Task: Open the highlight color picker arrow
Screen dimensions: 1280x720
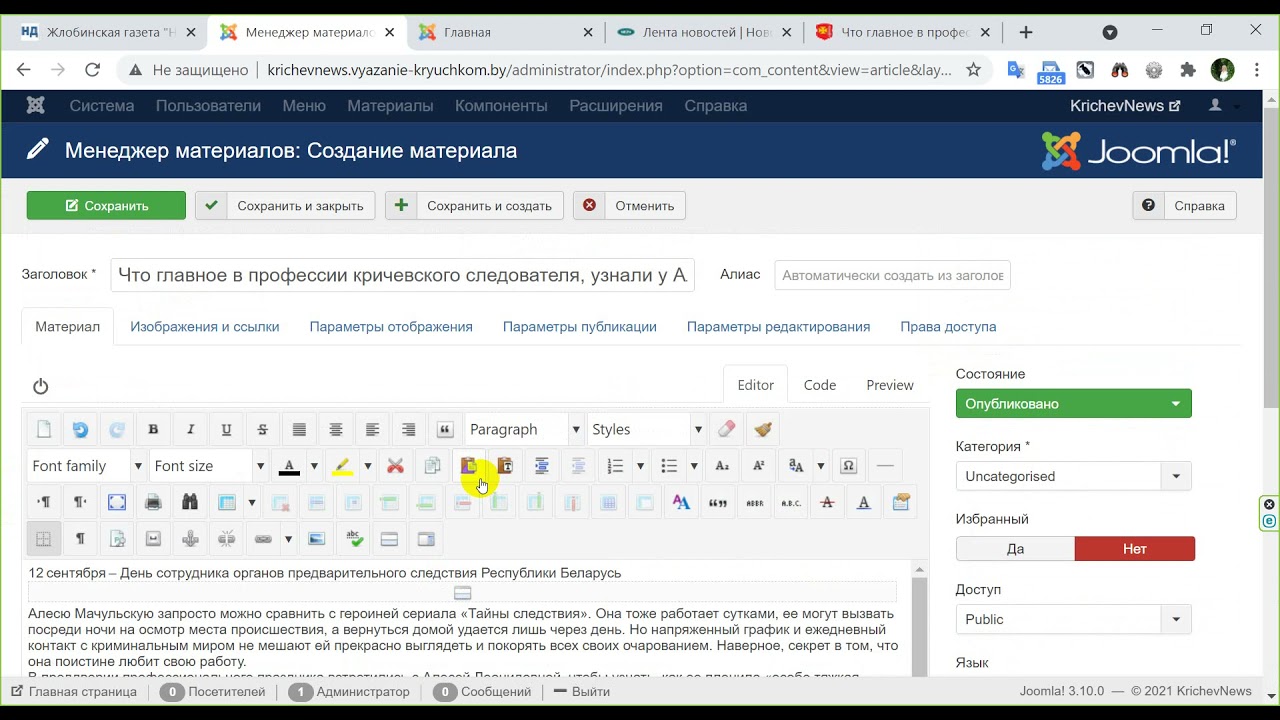Action: 367,466
